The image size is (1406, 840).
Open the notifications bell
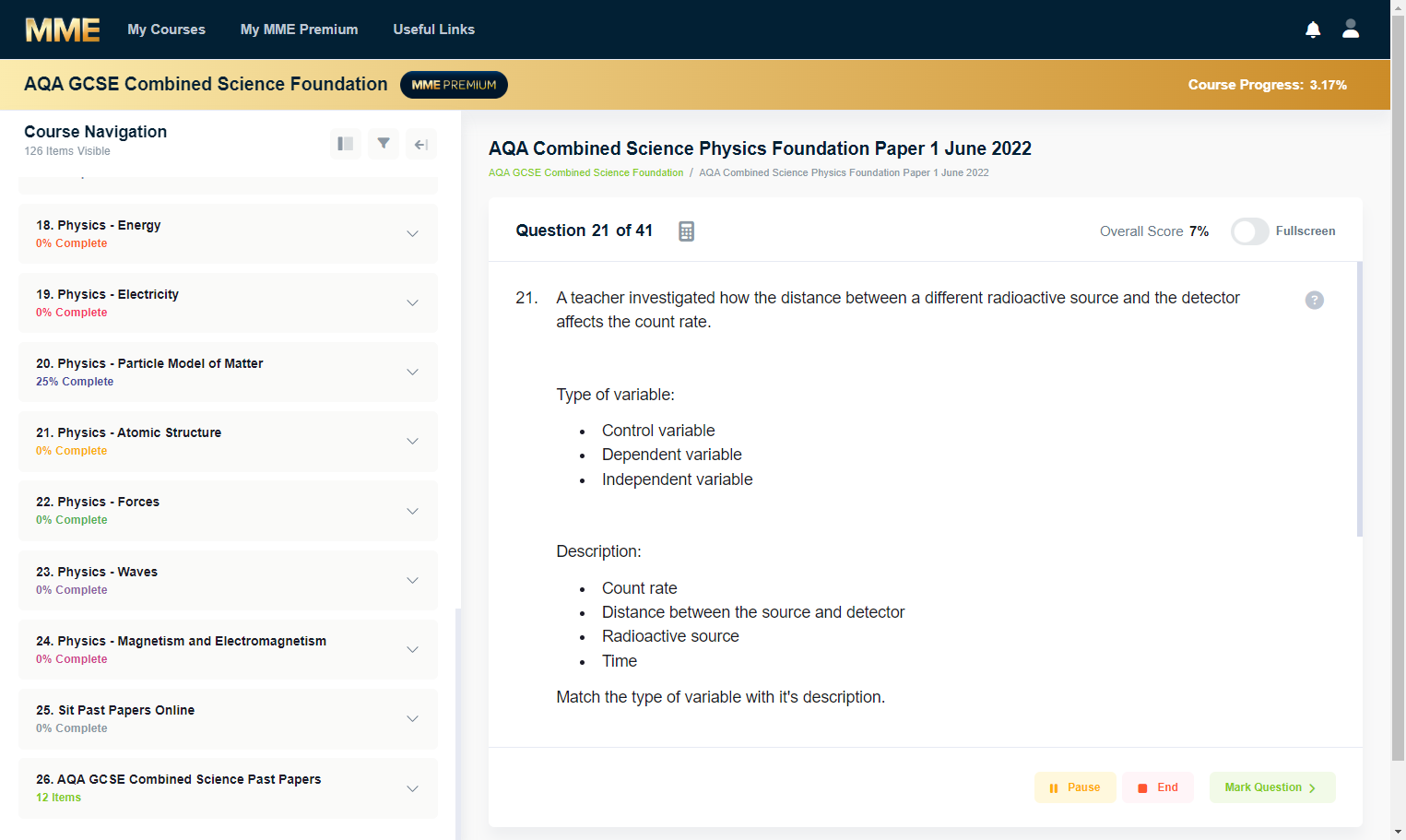(1313, 30)
